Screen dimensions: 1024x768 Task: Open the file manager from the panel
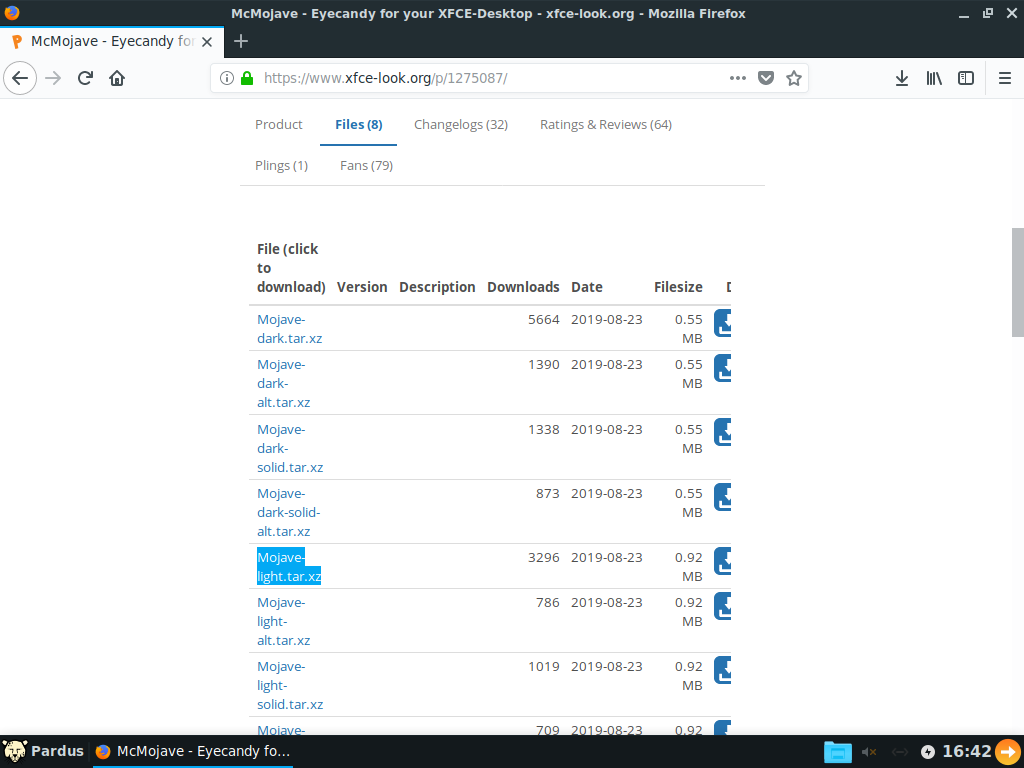[x=838, y=752]
